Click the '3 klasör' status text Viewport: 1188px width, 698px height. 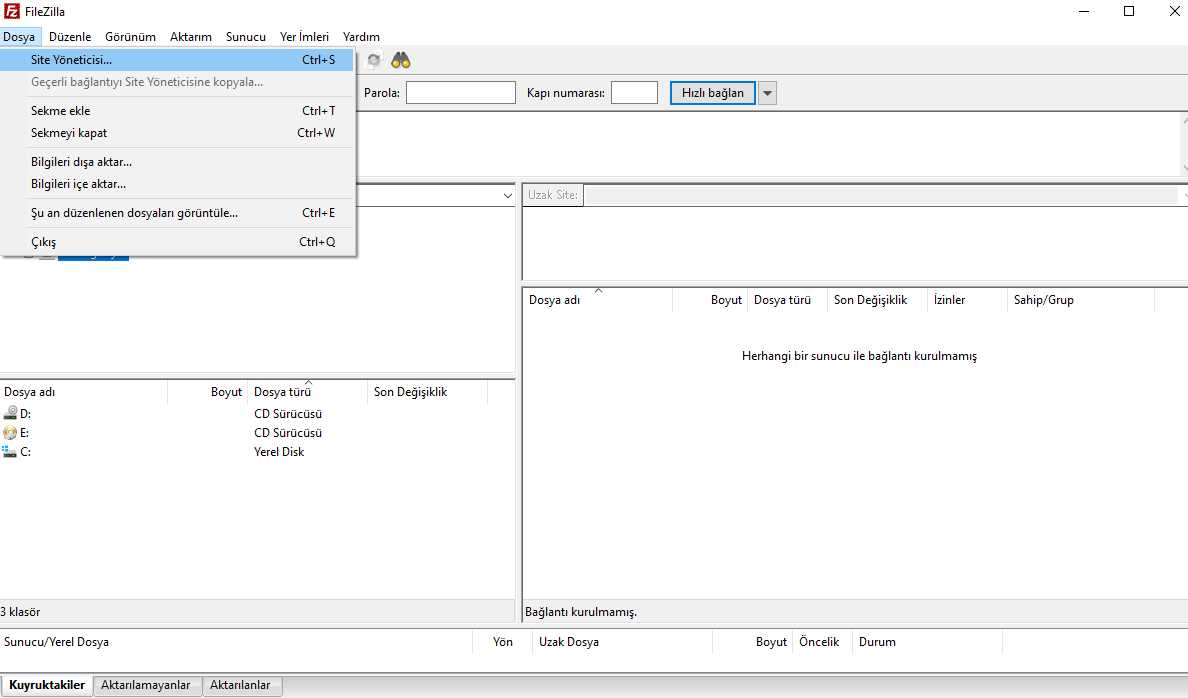click(x=20, y=612)
